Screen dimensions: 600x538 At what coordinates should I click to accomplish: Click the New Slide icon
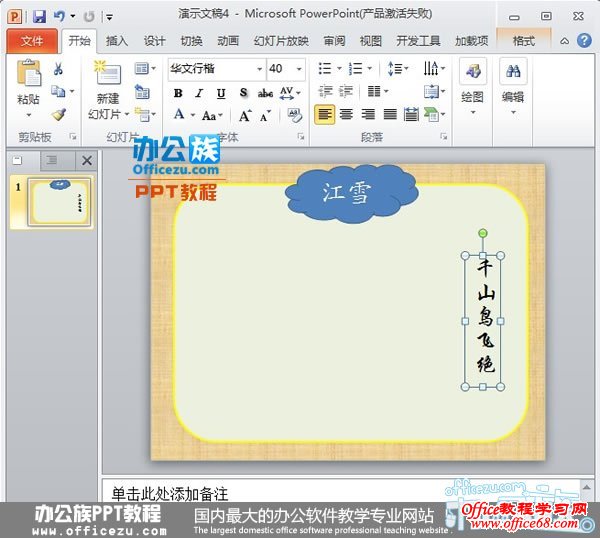107,74
